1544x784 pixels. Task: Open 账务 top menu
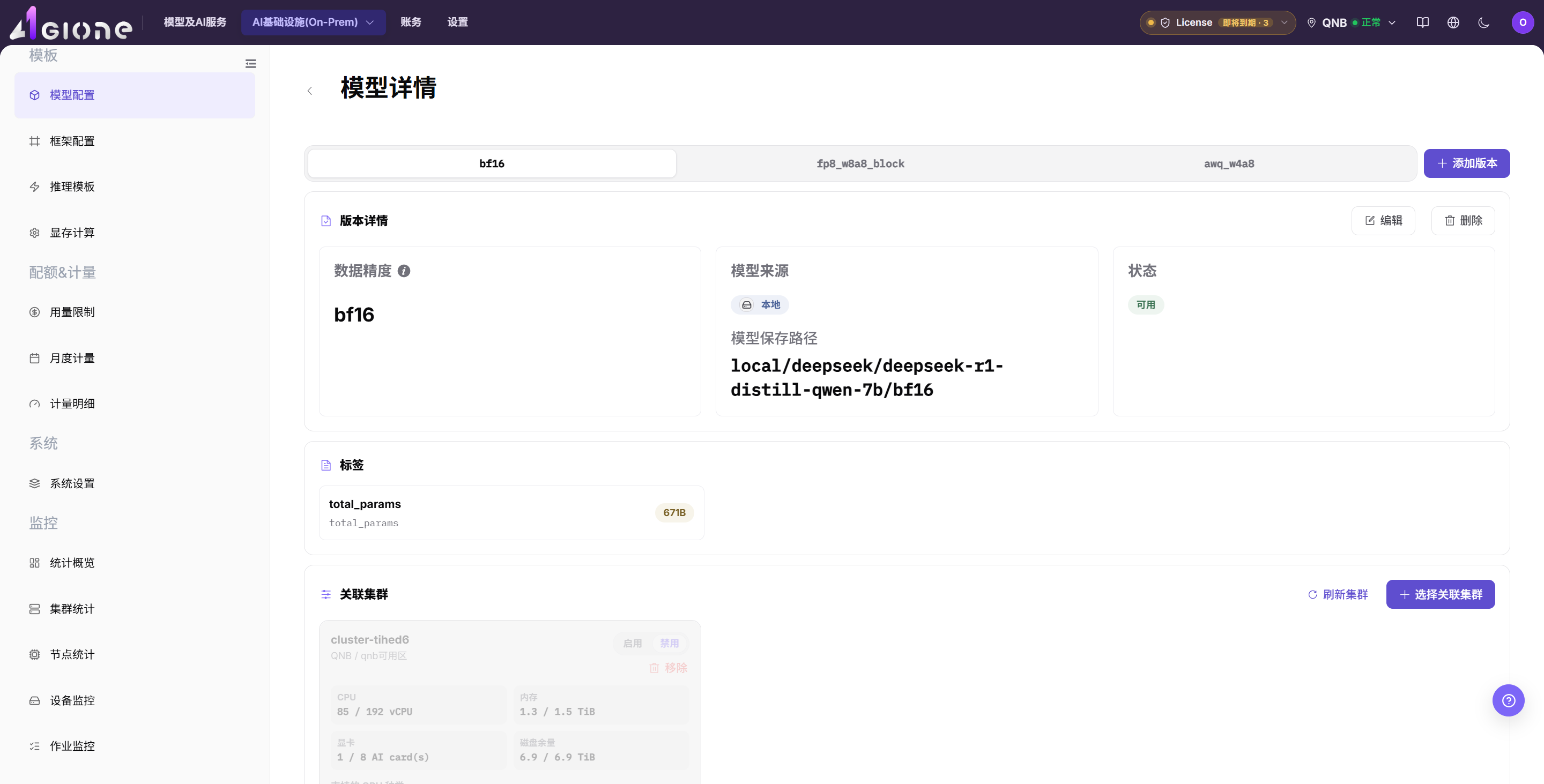[x=411, y=22]
